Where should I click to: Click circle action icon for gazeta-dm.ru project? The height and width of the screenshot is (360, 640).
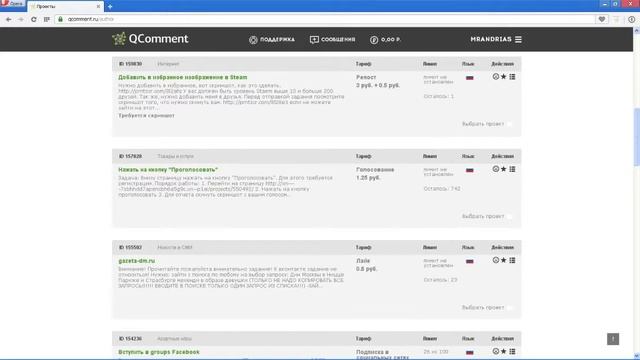point(496,260)
